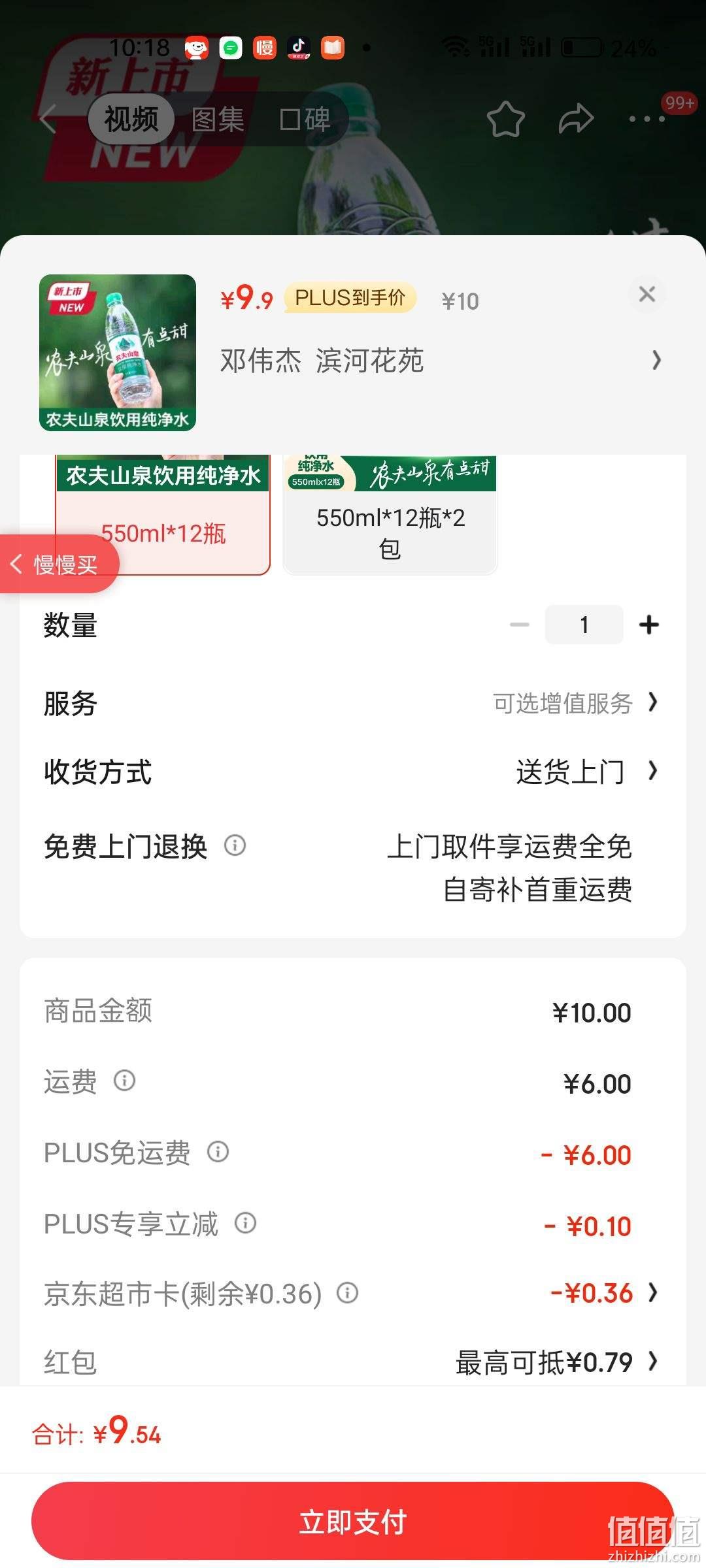Decrease quantity with minus button
Image resolution: width=706 pixels, height=1568 pixels.
pos(520,625)
